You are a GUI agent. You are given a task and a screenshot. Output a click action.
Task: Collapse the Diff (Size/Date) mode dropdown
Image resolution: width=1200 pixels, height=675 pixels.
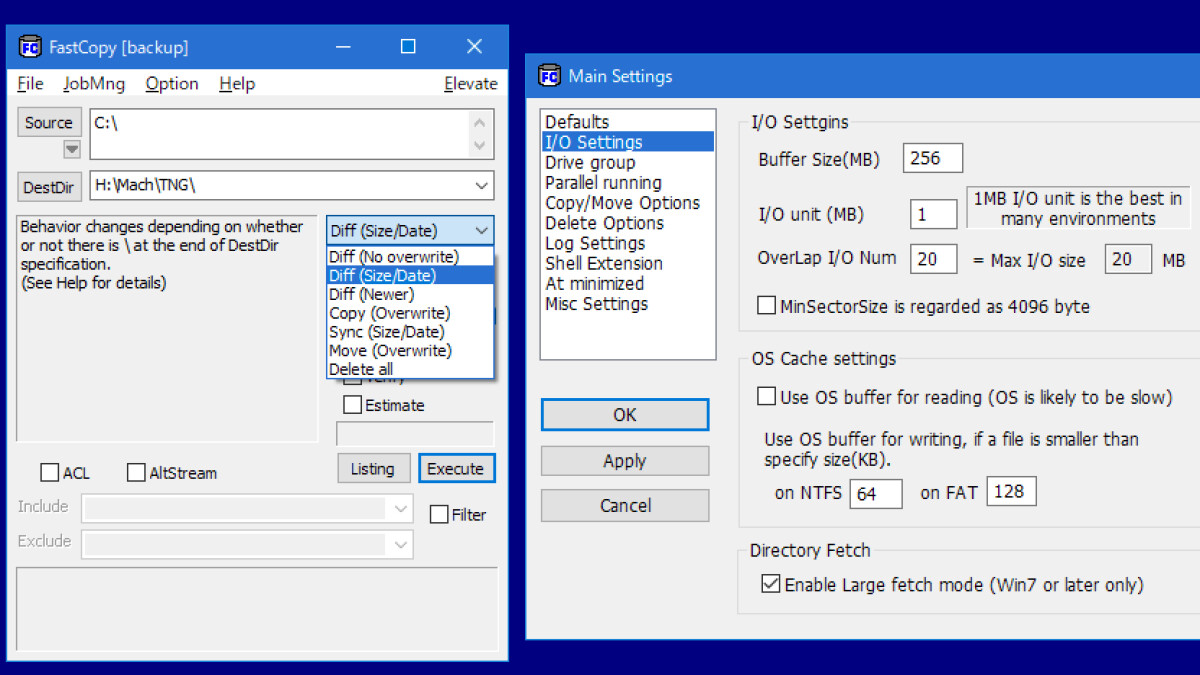coord(481,231)
